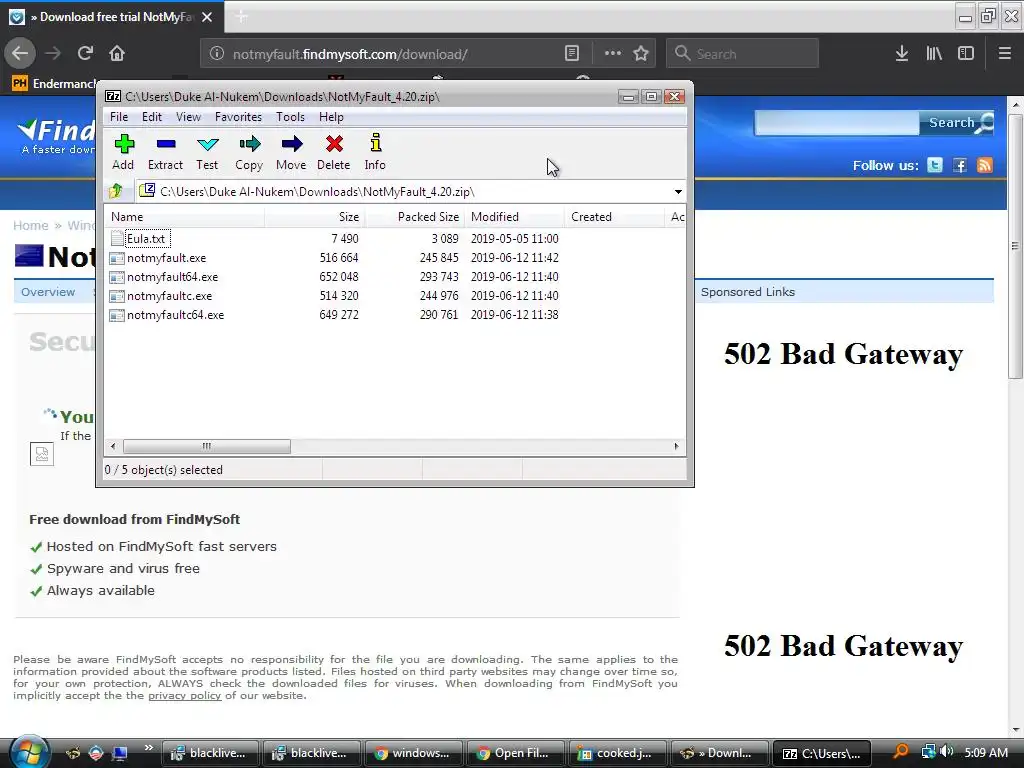Image resolution: width=1024 pixels, height=768 pixels.
Task: Switch to the Overview tab on the webpage
Action: coord(48,292)
